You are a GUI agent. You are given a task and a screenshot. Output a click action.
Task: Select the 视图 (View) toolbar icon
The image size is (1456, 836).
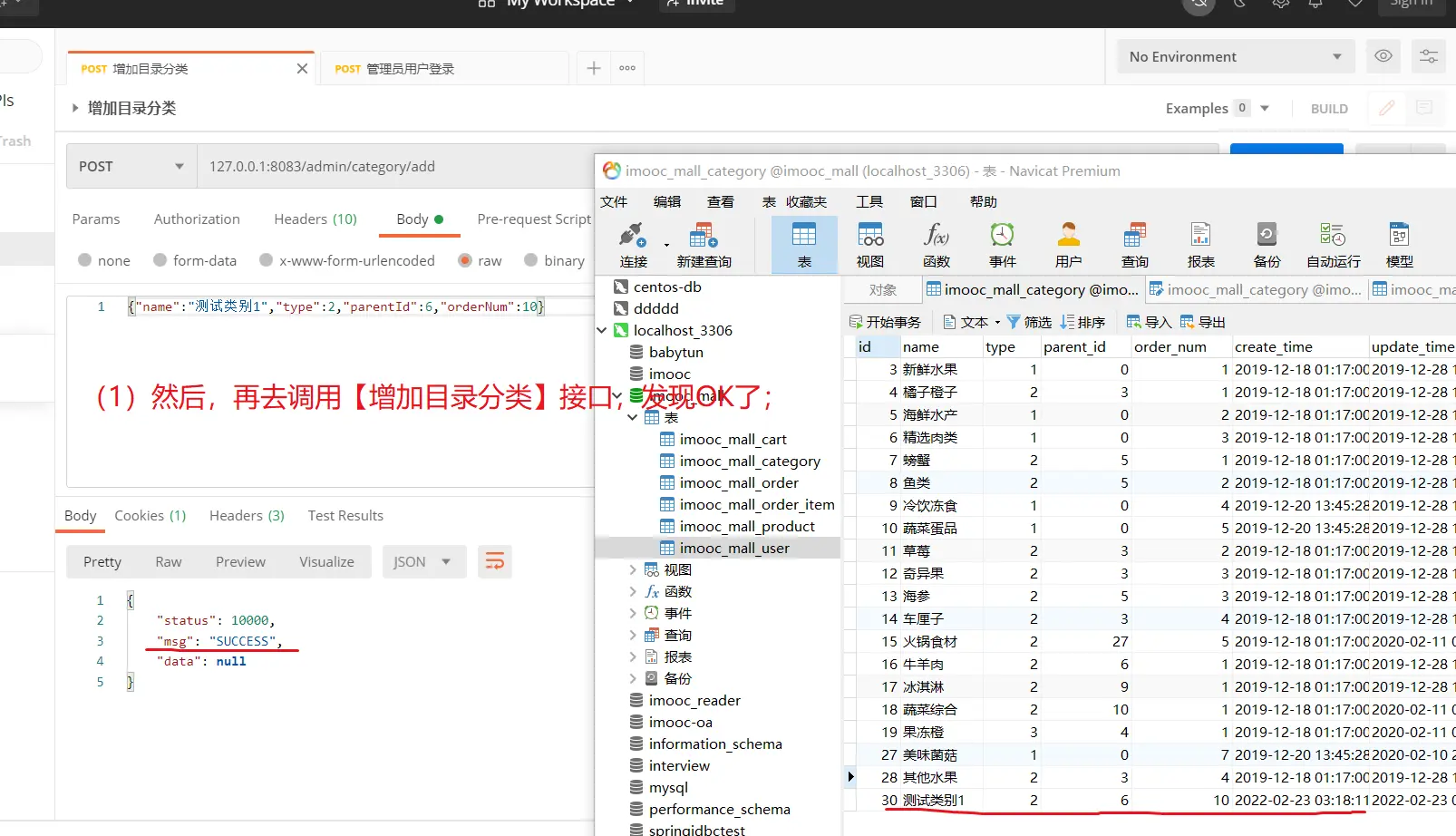870,245
